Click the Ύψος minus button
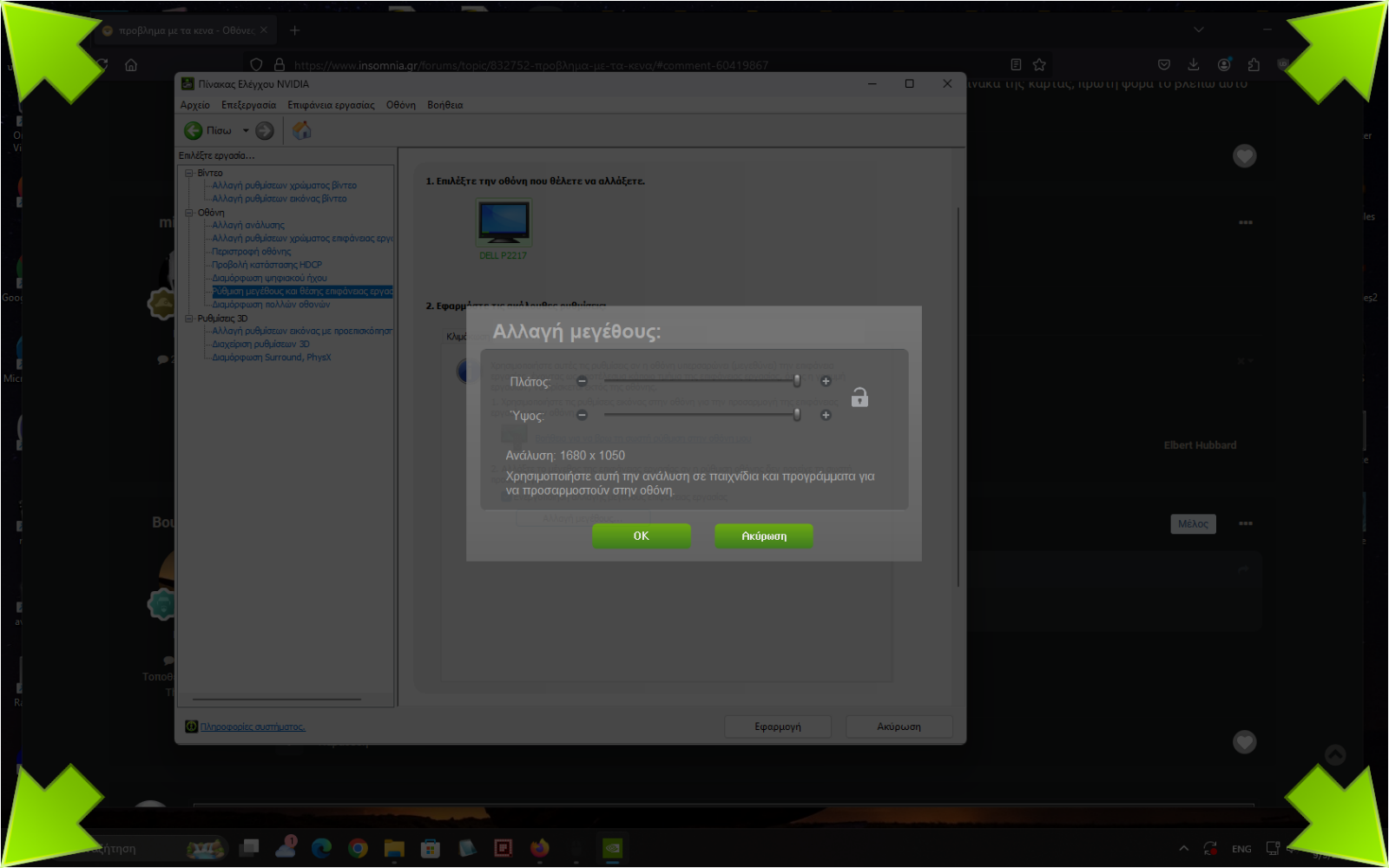Viewport: 1389px width, 868px height. pyautogui.click(x=582, y=415)
